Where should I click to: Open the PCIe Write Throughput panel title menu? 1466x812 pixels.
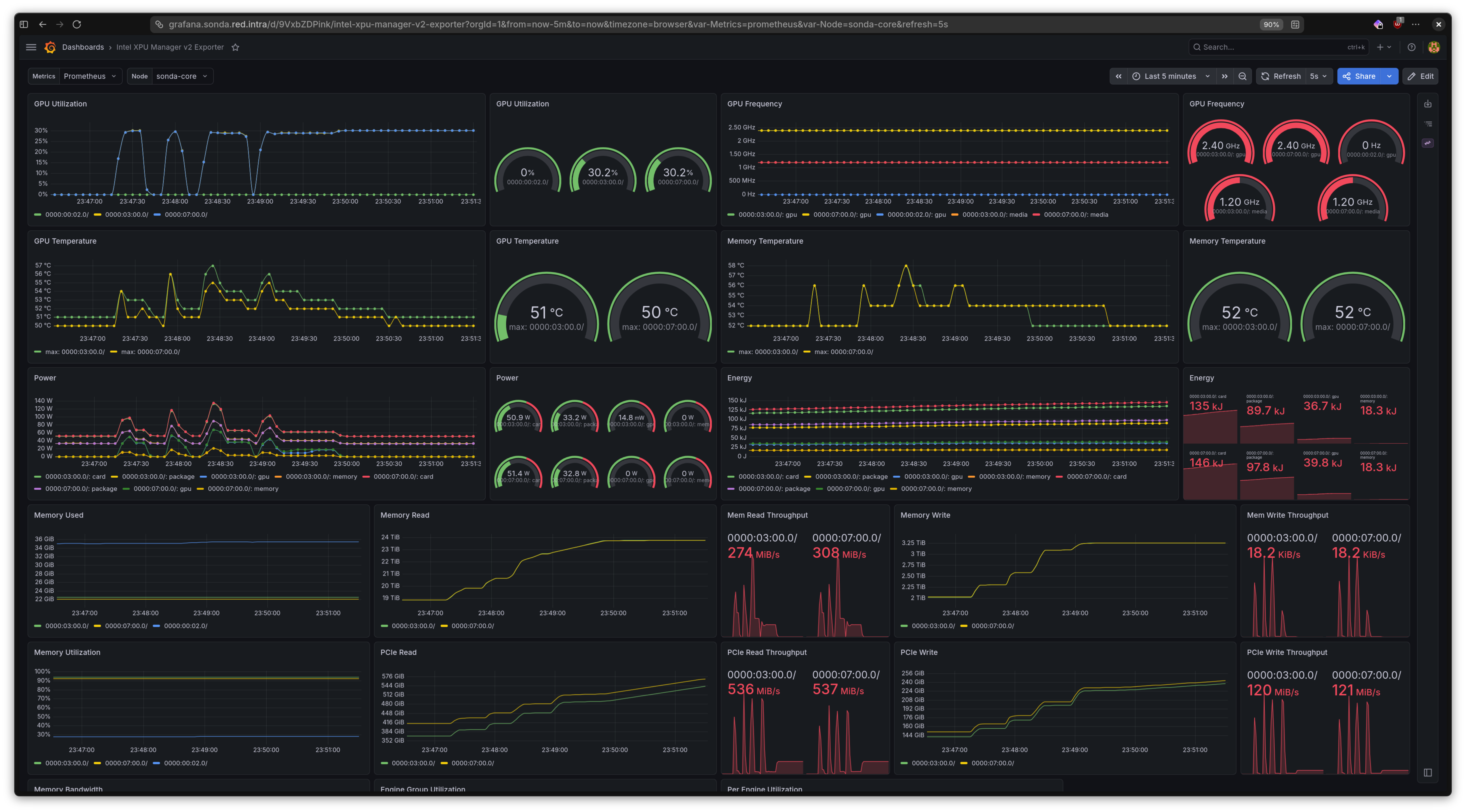(1287, 652)
